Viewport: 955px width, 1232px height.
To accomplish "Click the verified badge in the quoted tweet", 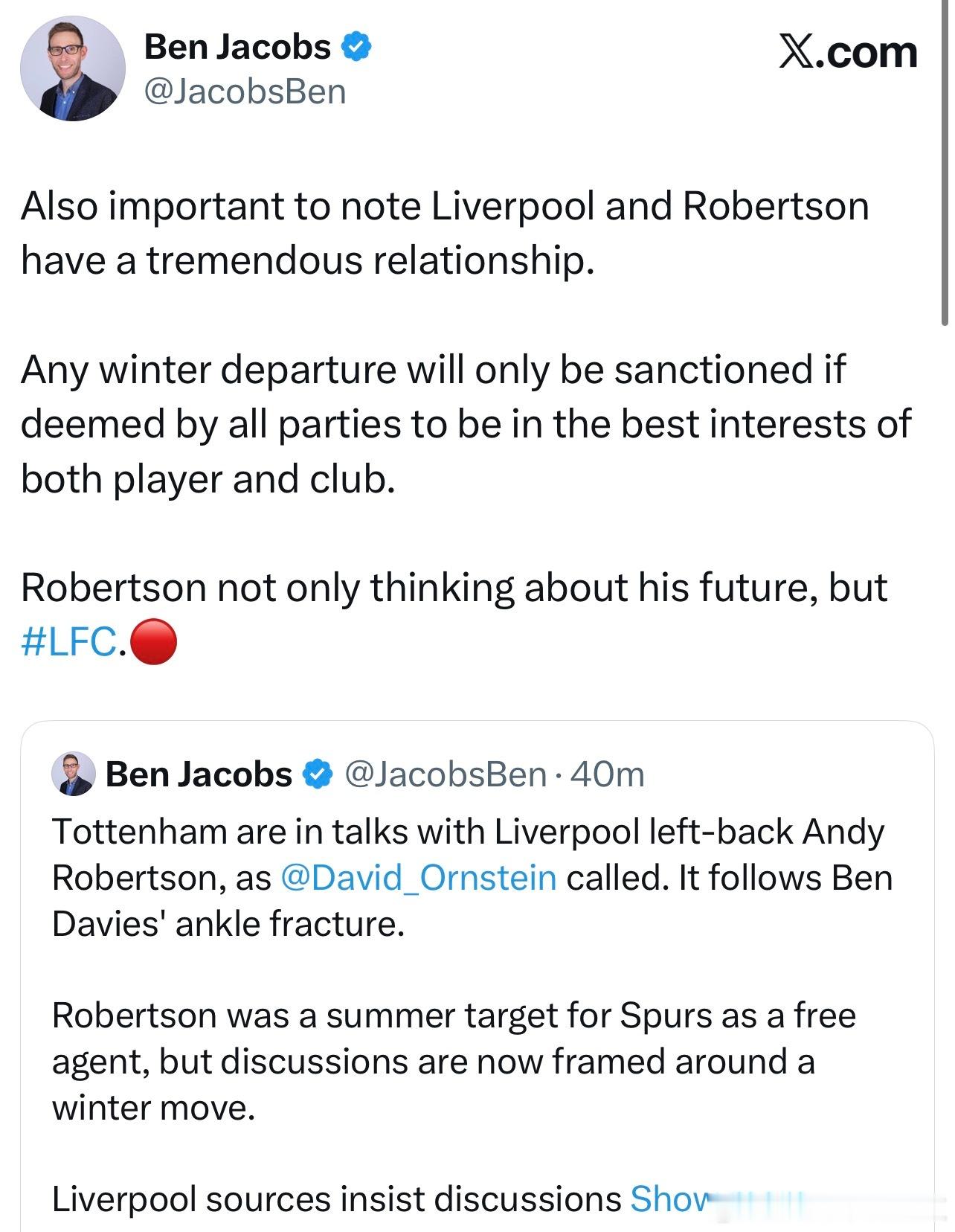I will (x=317, y=774).
